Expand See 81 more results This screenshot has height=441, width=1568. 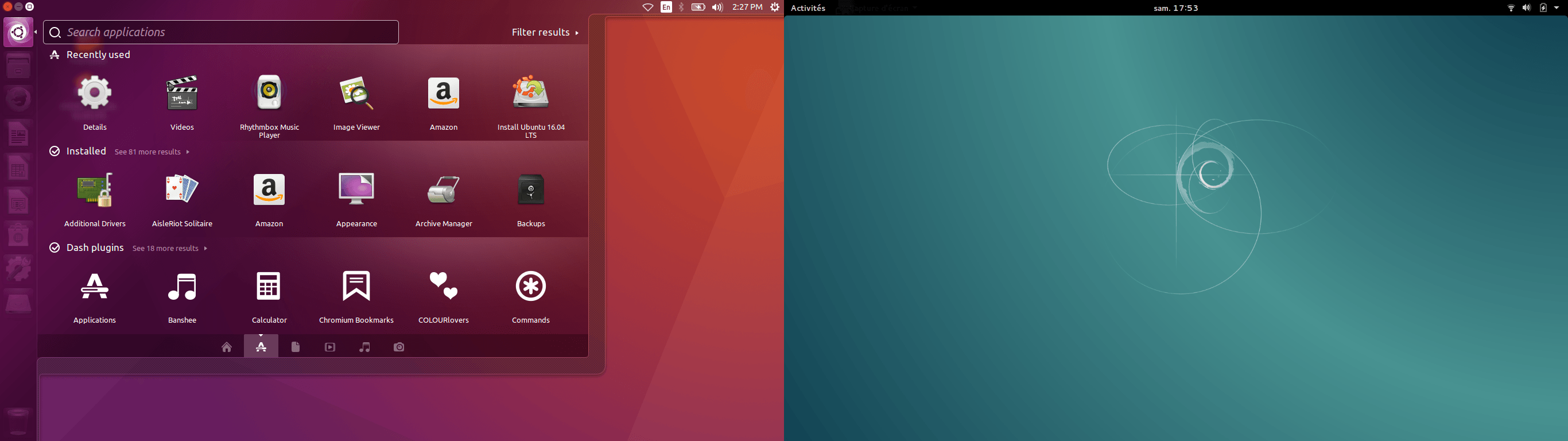[x=152, y=152]
